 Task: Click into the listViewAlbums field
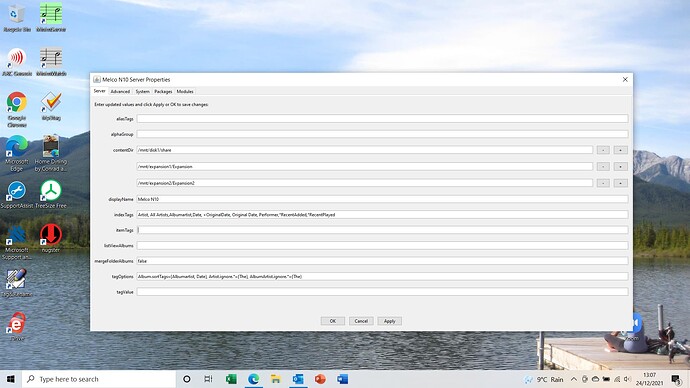click(x=382, y=245)
